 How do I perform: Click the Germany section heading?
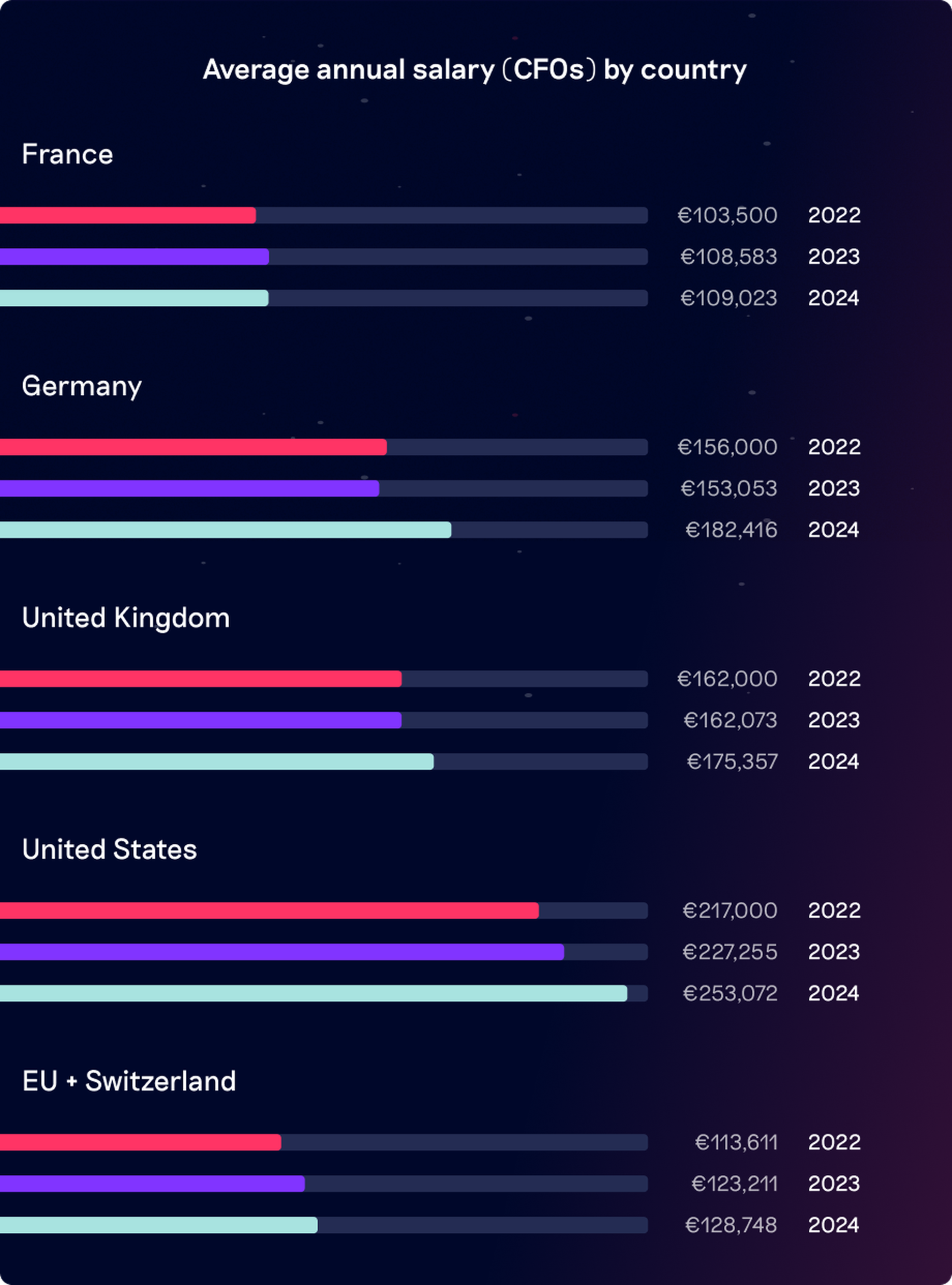point(82,386)
